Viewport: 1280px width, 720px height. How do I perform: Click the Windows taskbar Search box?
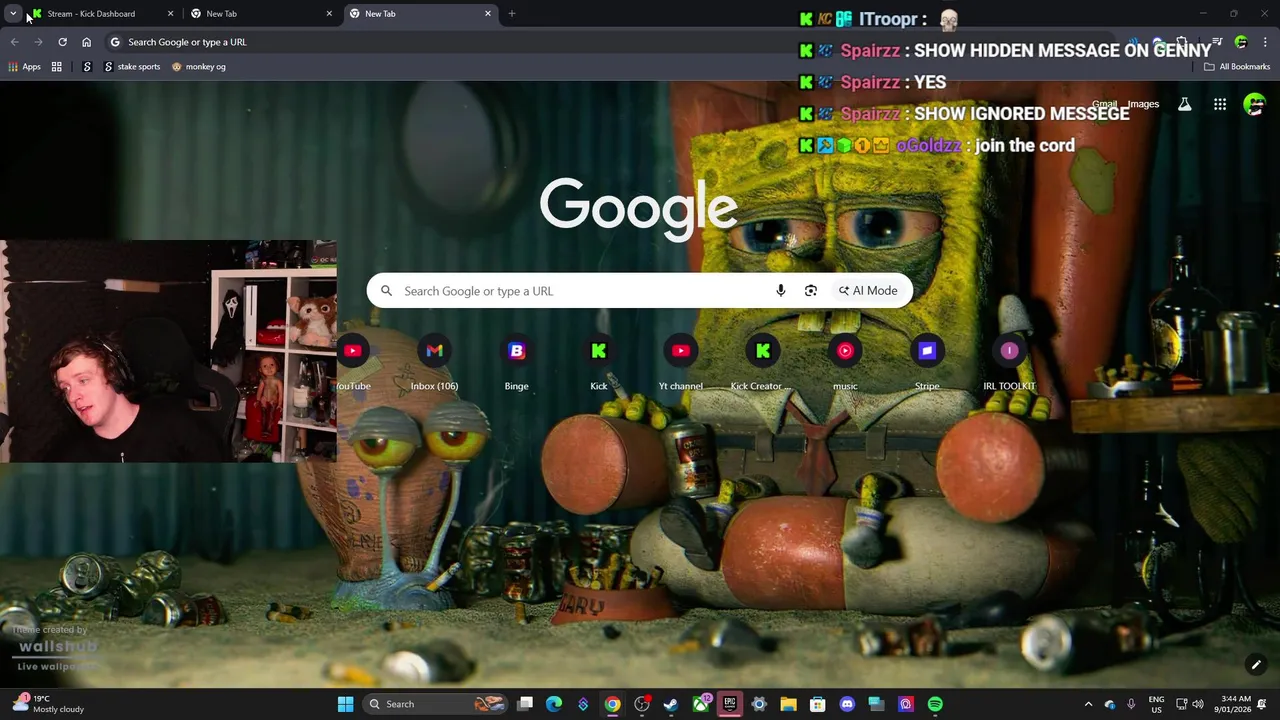[435, 704]
